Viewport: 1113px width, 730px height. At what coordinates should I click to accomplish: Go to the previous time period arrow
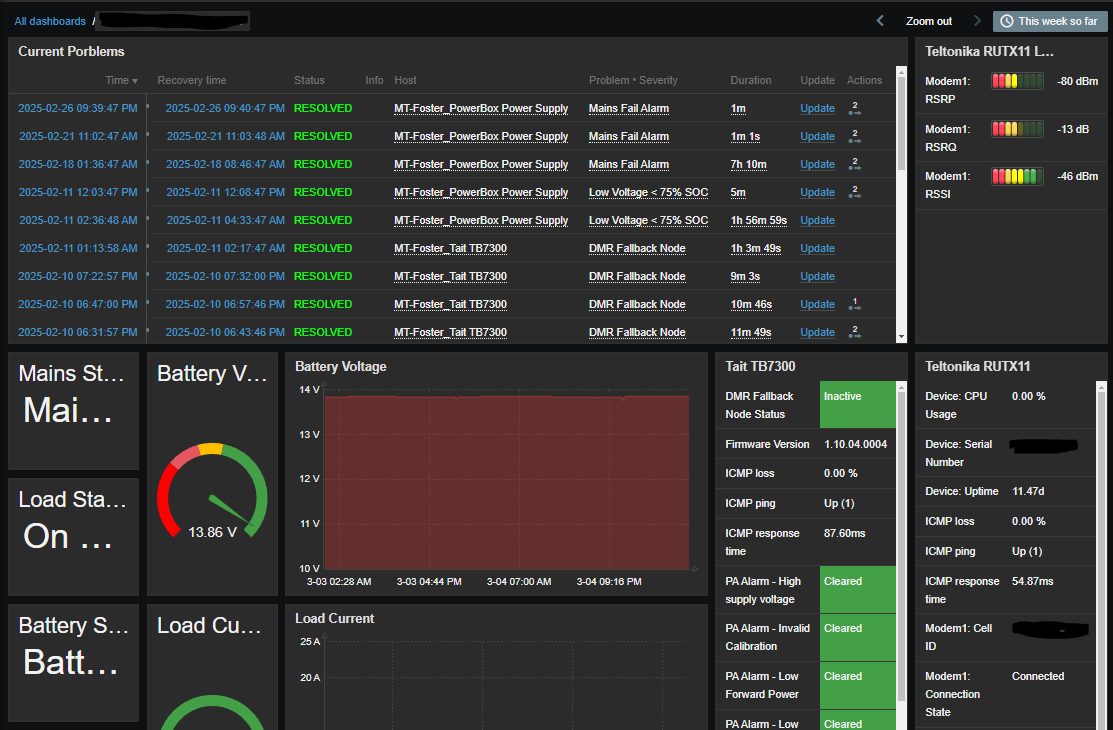point(880,21)
